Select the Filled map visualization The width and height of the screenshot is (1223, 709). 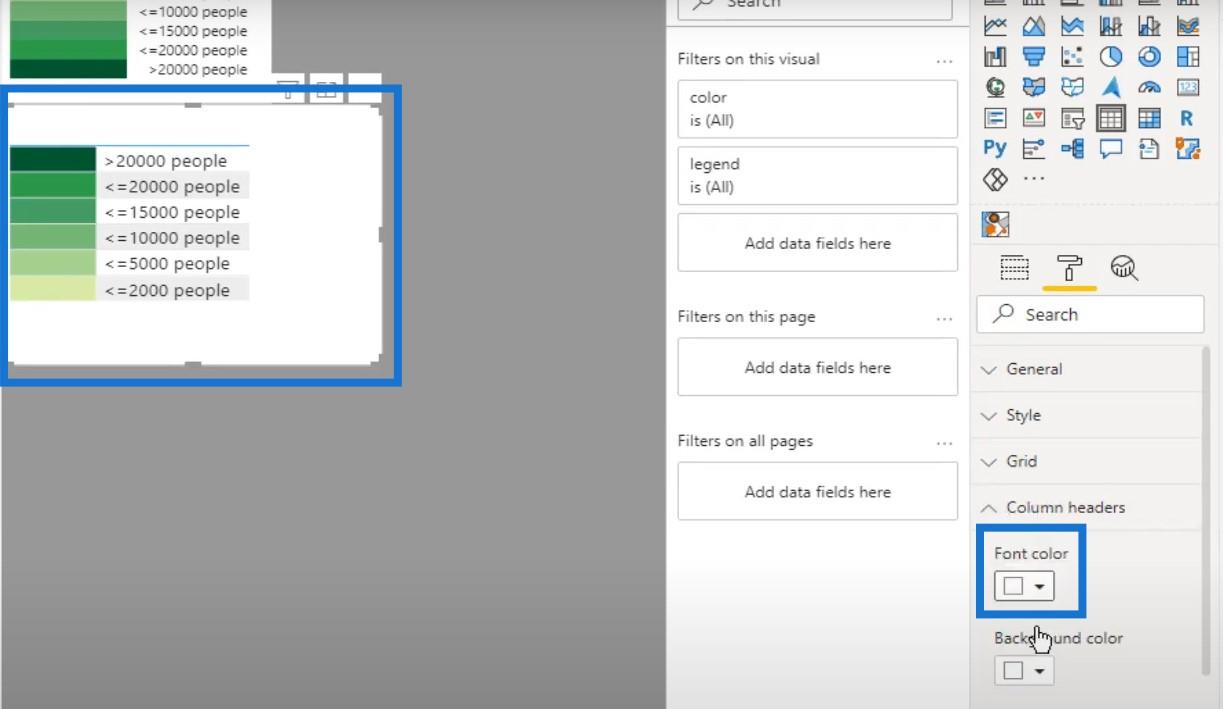coord(1034,87)
